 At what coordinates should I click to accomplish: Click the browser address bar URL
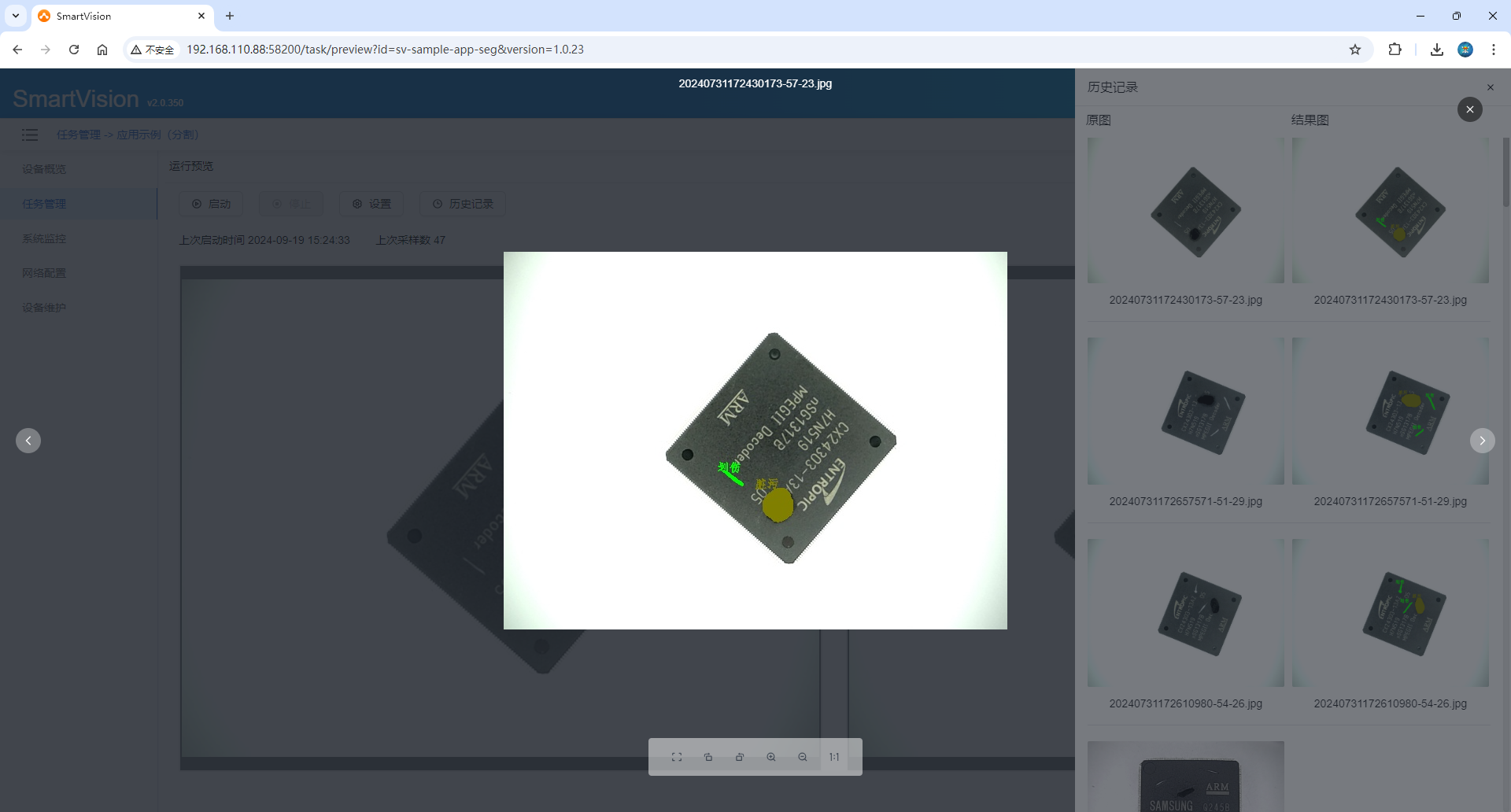click(385, 50)
